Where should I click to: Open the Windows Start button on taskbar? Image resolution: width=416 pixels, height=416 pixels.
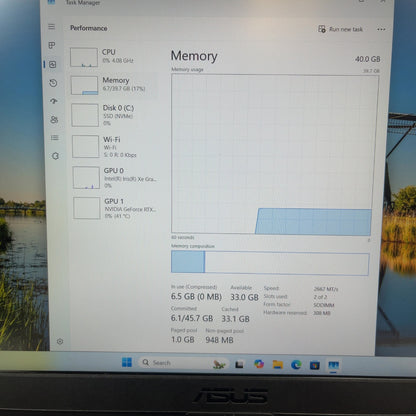(127, 362)
